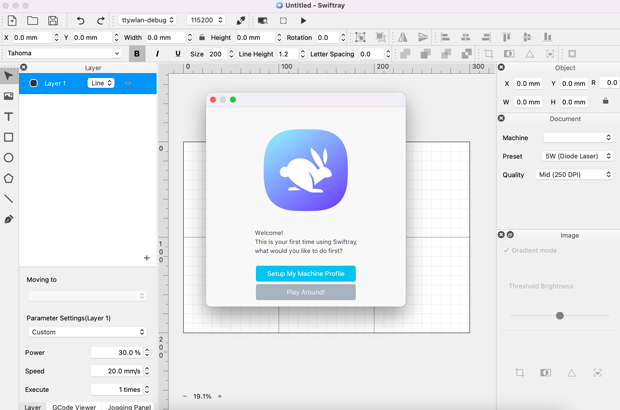Toggle lock in Object panel
Image resolution: width=620 pixels, height=410 pixels.
pos(605,101)
